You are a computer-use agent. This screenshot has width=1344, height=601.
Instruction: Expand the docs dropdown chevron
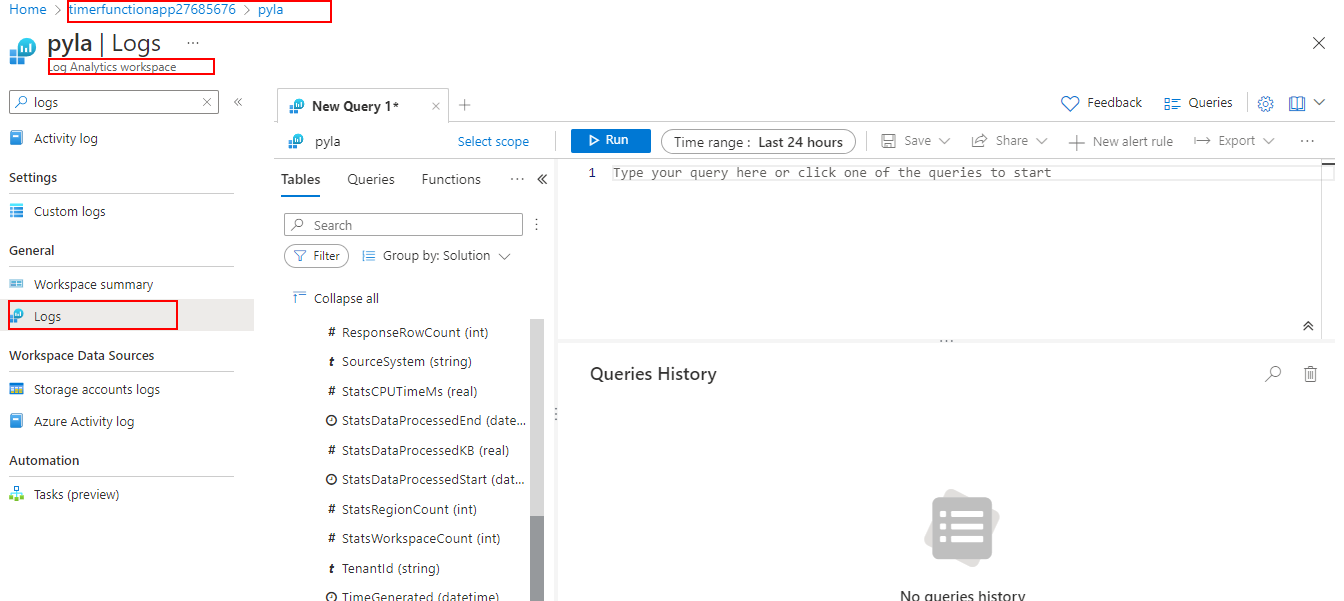tap(1319, 103)
